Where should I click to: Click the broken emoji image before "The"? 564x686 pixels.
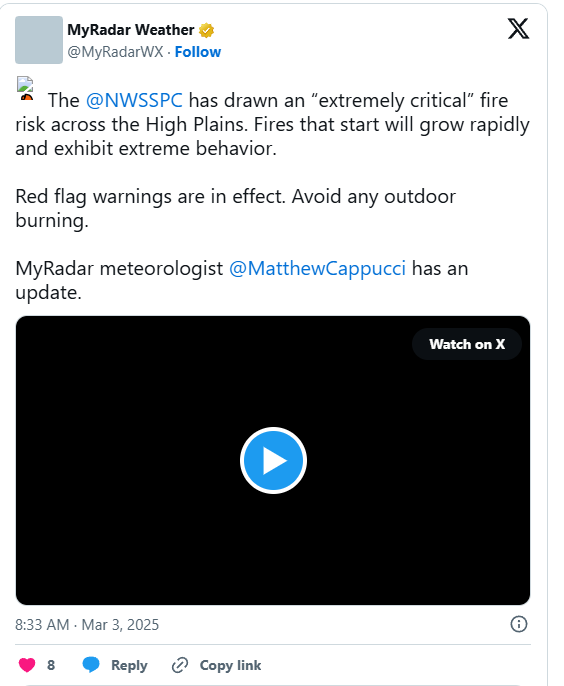point(25,88)
